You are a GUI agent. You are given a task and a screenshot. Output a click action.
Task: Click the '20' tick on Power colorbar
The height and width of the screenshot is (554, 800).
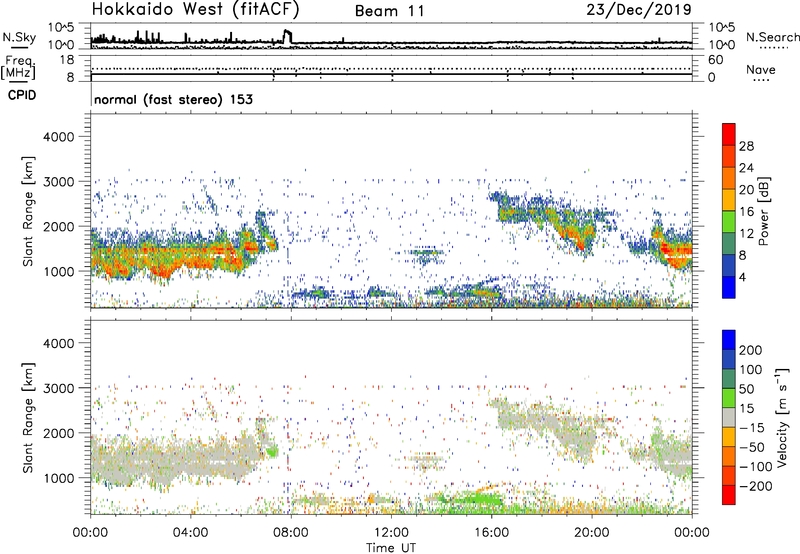click(746, 190)
